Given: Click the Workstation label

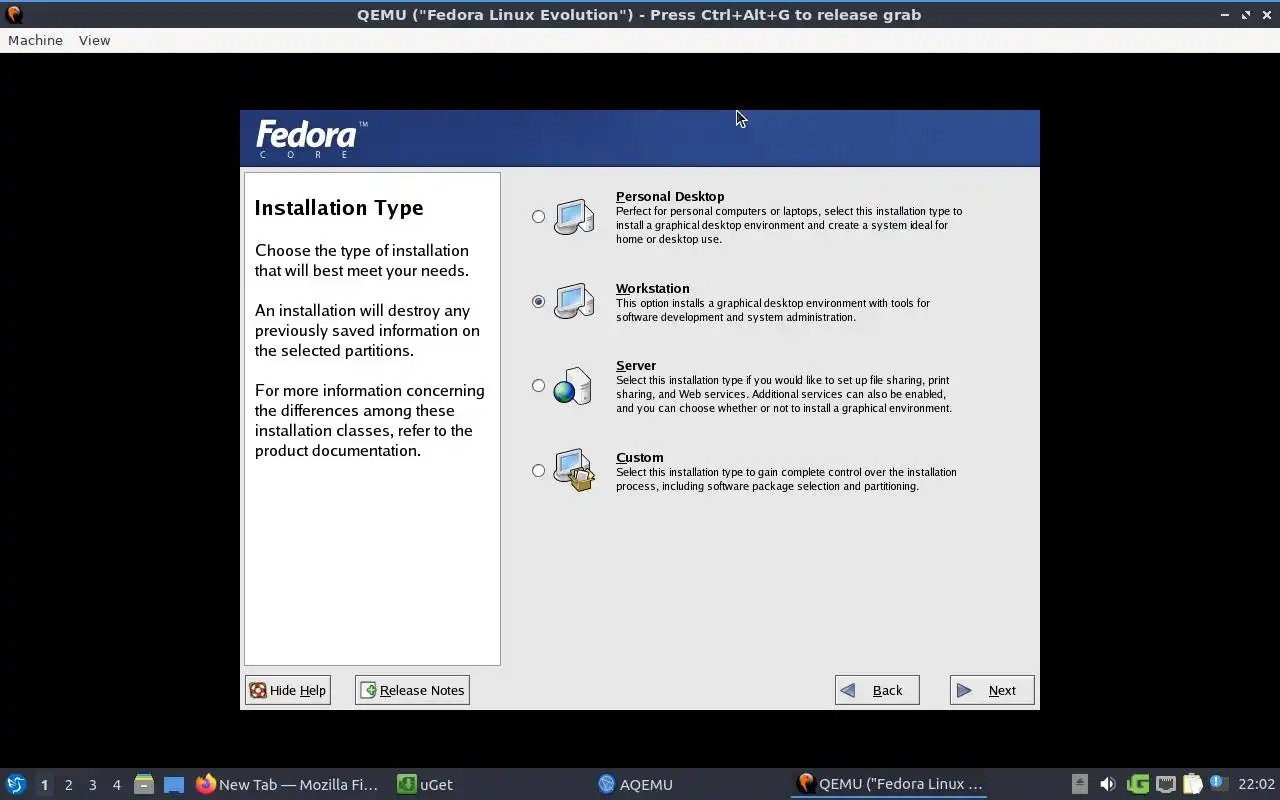Looking at the screenshot, I should pyautogui.click(x=652, y=288).
